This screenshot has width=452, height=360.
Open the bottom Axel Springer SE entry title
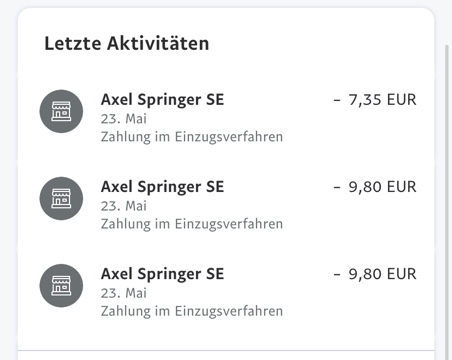[x=162, y=274]
